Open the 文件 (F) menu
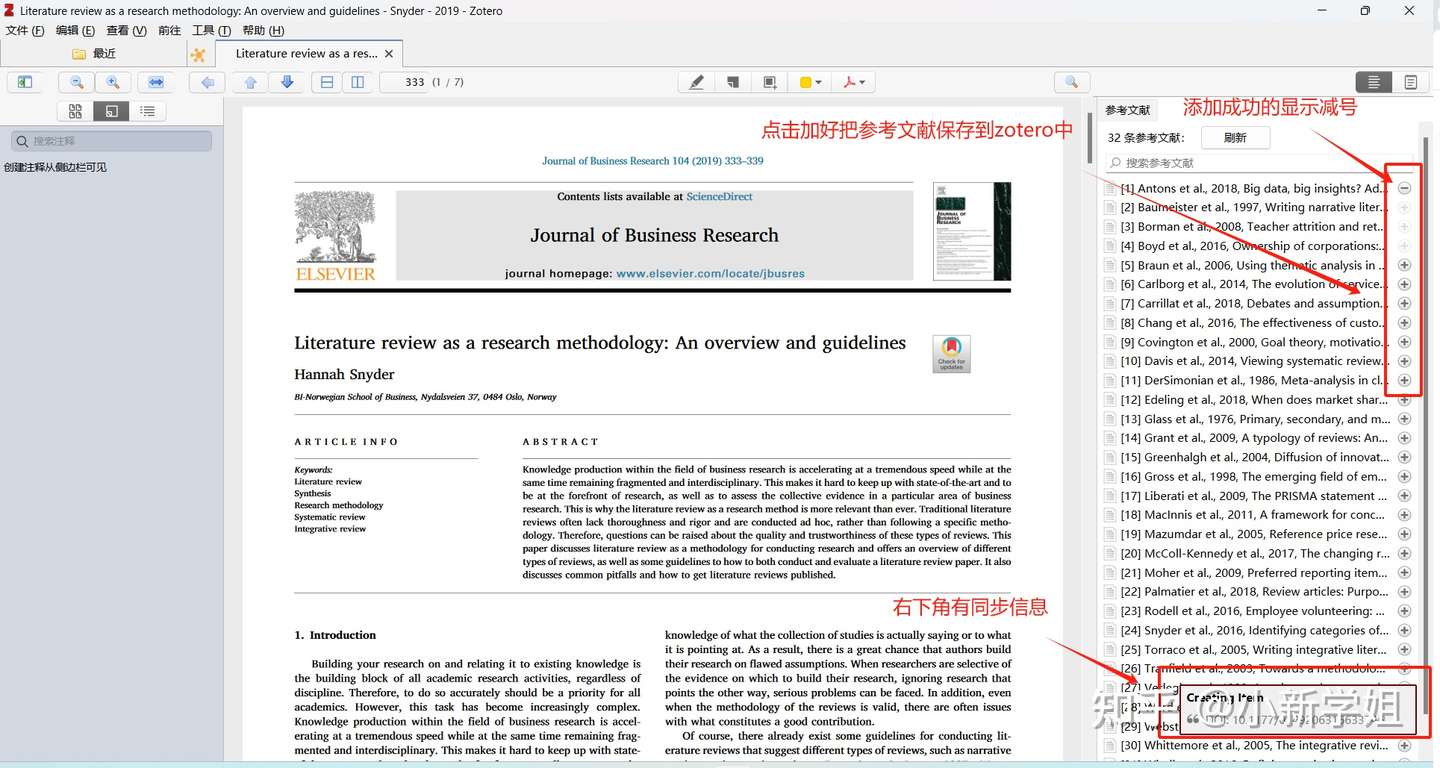1440x768 pixels. (x=25, y=31)
